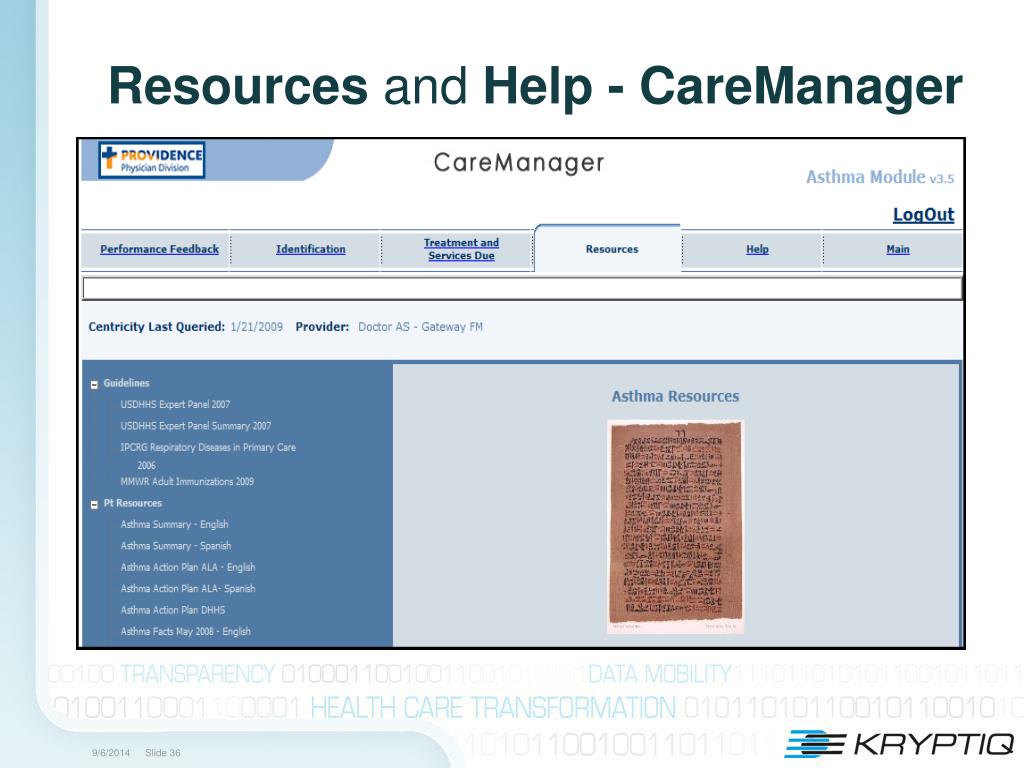Open MMWR Adult Immunizations 2009
This screenshot has height=768, width=1024.
click(187, 481)
